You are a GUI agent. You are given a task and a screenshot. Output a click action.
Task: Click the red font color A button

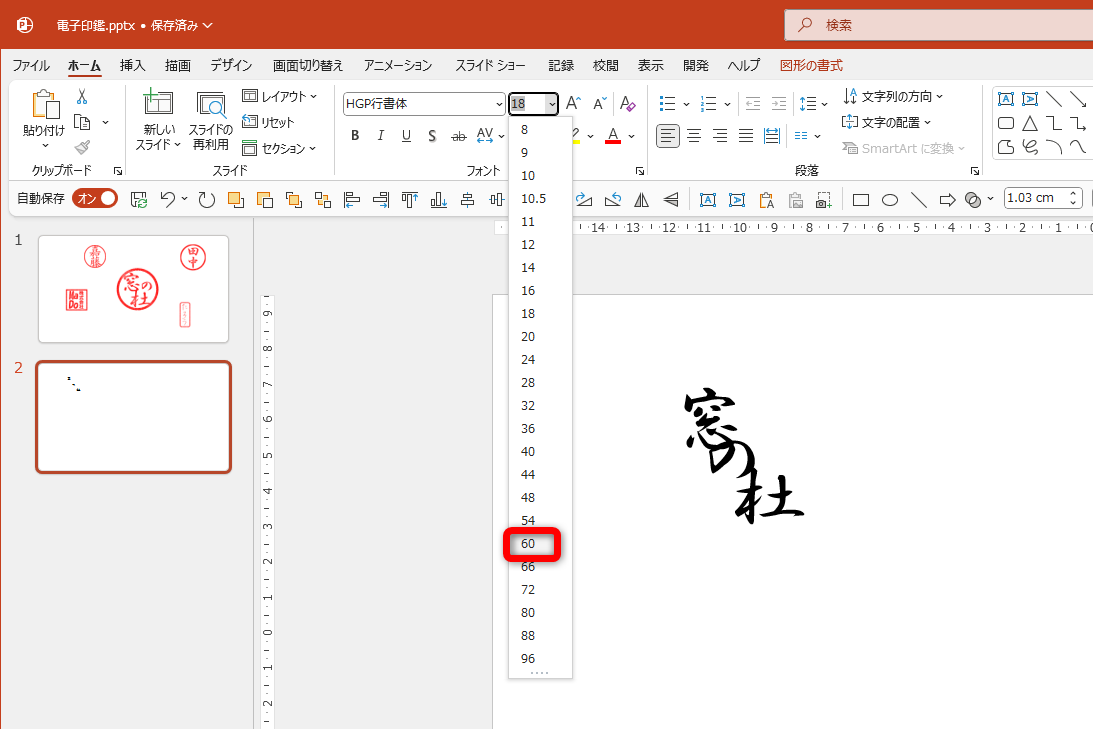pos(613,136)
